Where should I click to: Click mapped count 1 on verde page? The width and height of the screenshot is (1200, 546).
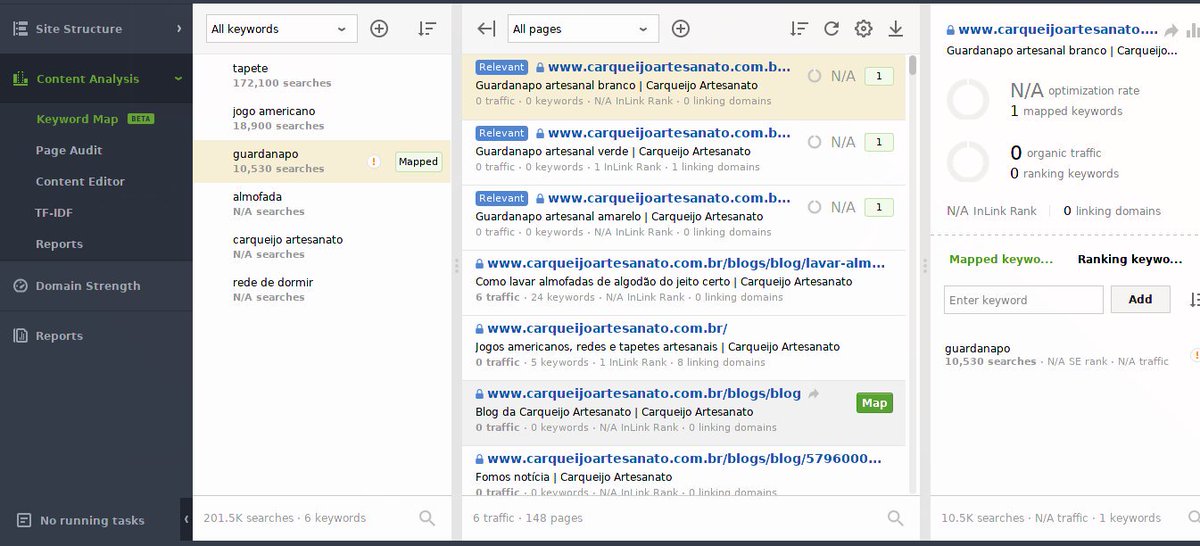pos(879,142)
